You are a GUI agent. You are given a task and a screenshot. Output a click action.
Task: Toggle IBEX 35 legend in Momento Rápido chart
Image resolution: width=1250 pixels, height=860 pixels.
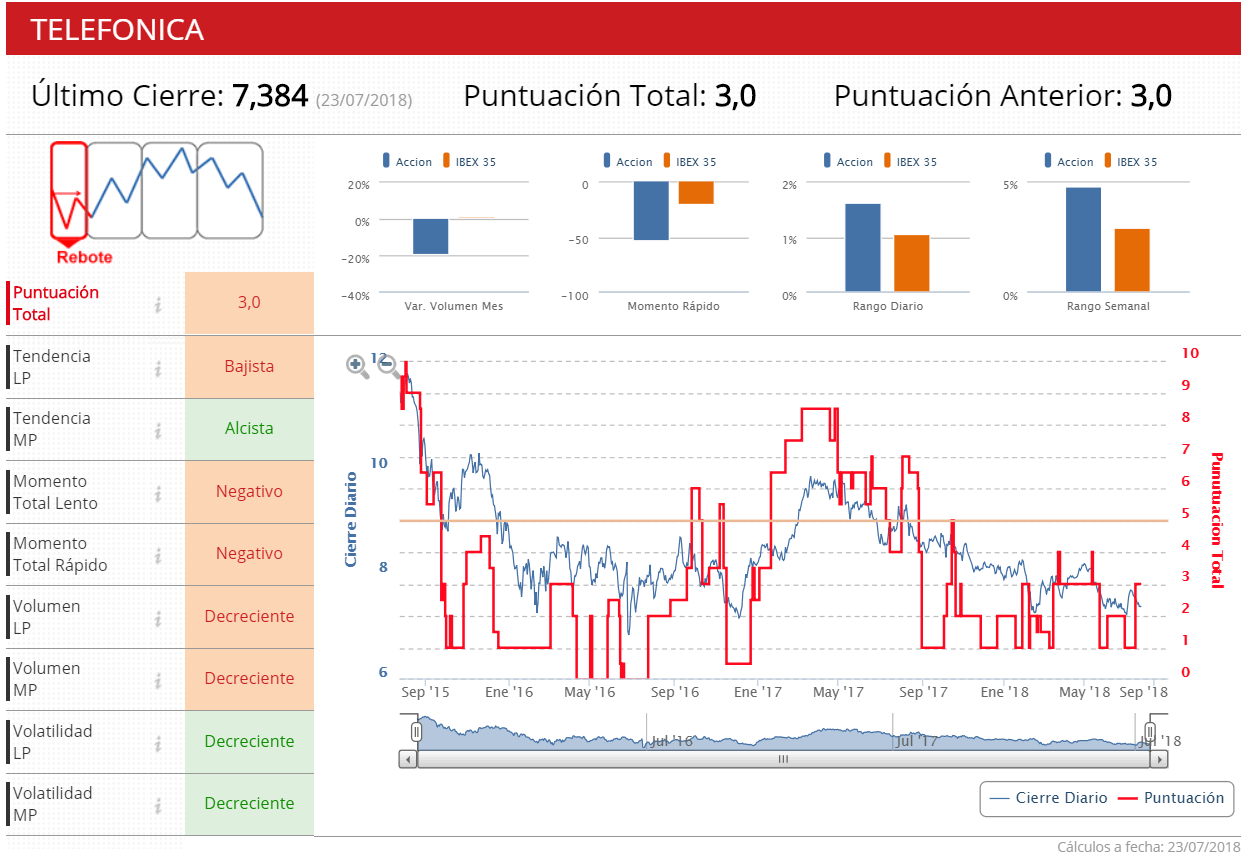689,162
